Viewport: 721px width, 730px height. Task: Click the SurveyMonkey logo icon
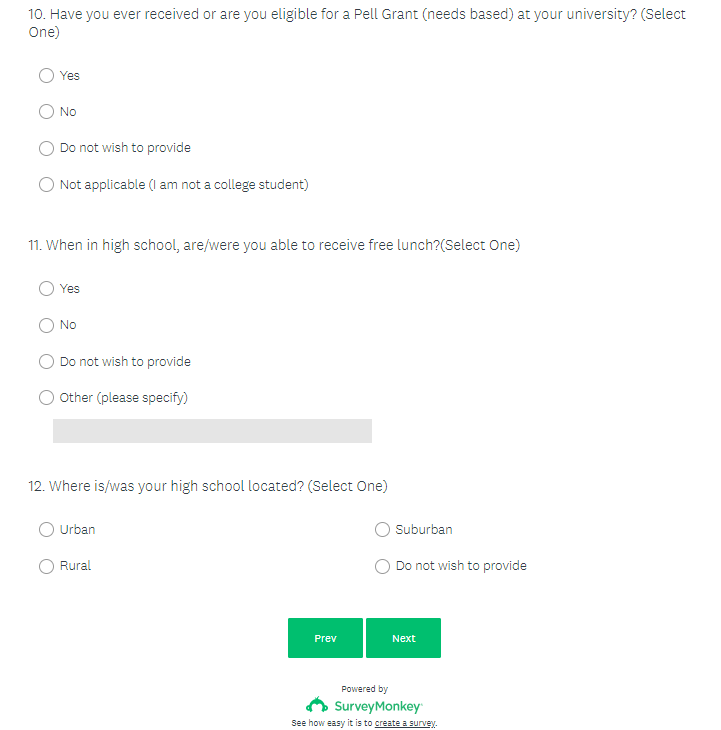point(317,705)
